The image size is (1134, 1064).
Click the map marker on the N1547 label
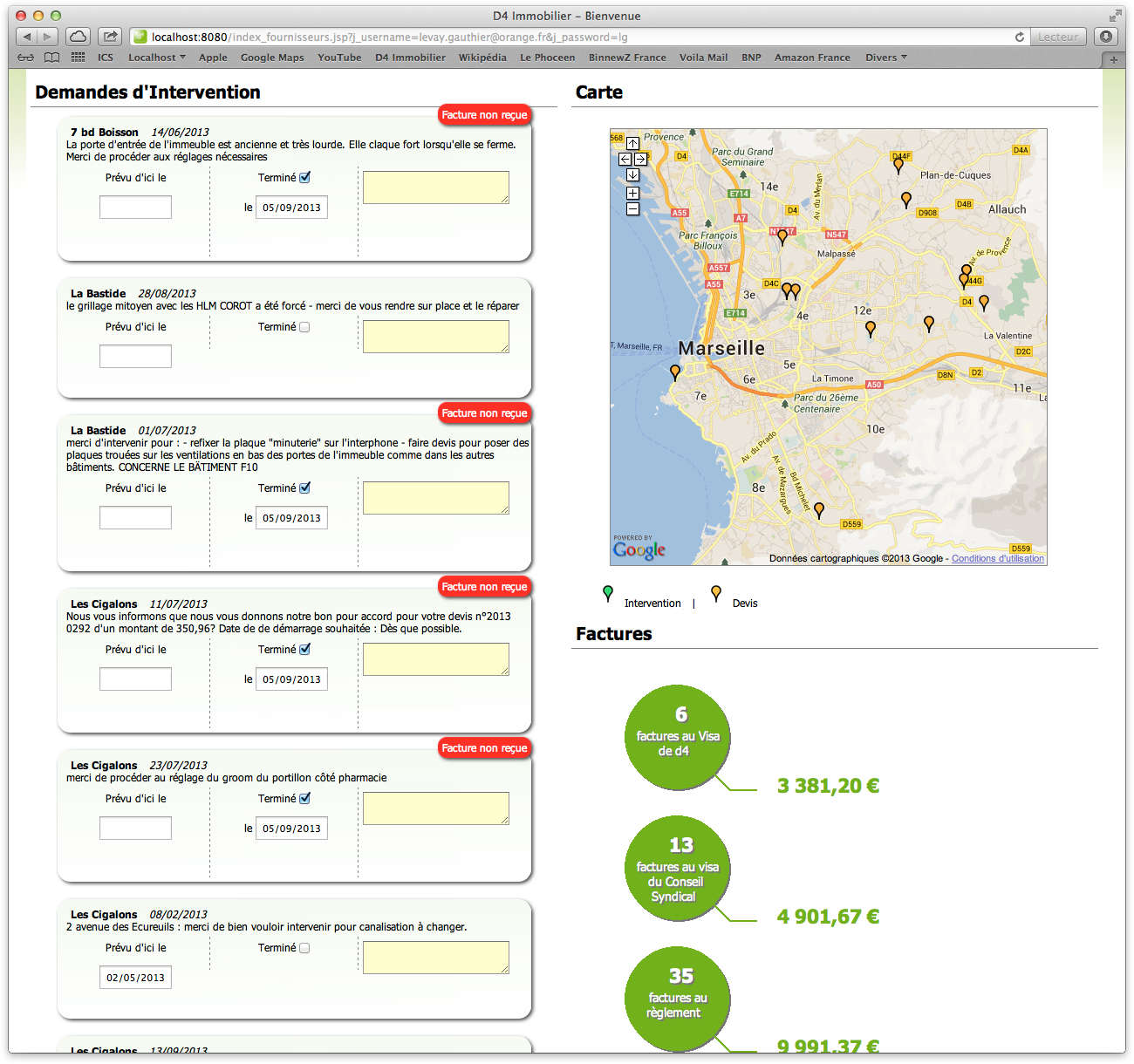click(782, 236)
